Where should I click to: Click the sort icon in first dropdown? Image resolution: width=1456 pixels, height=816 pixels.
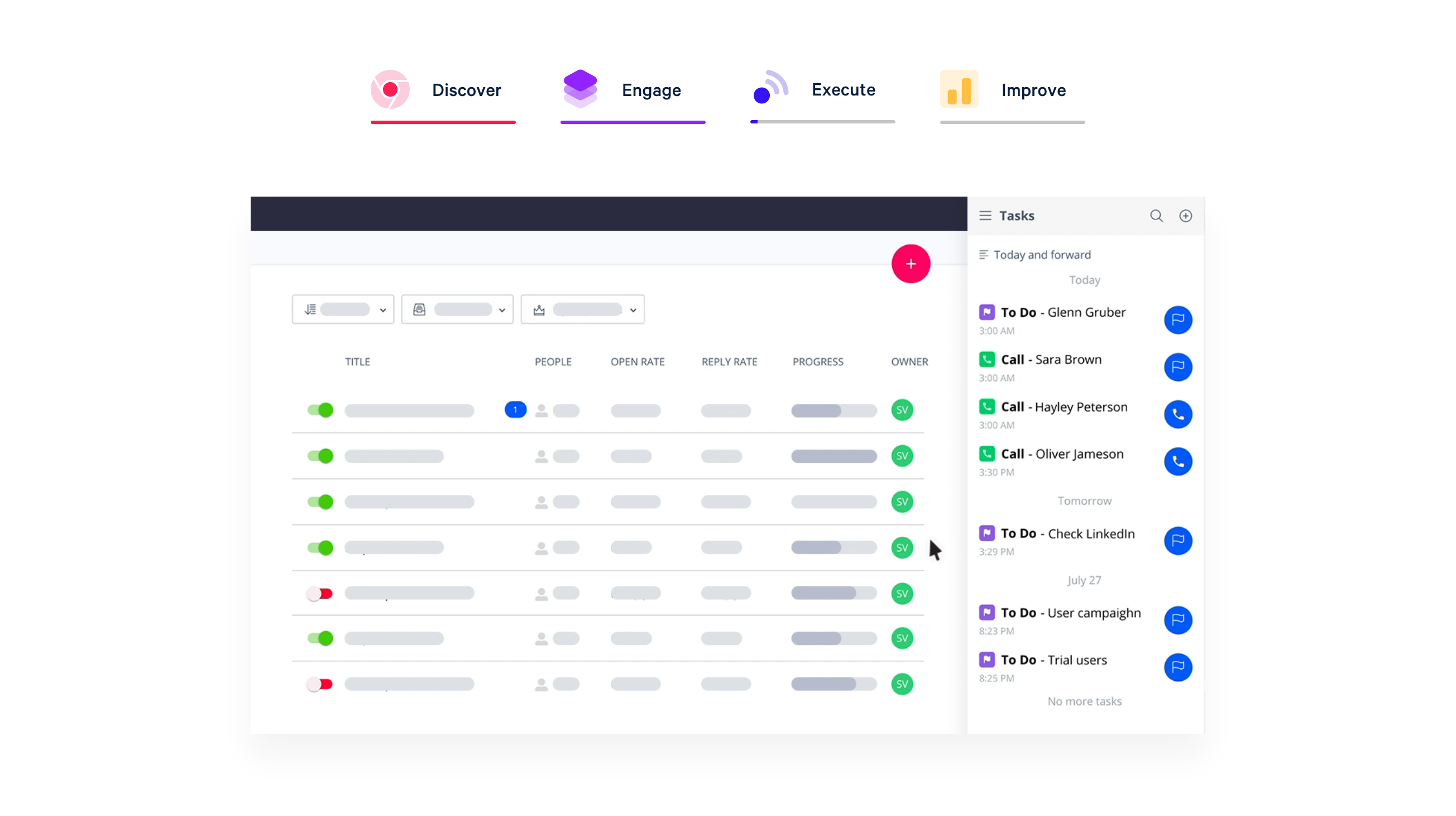coord(310,309)
